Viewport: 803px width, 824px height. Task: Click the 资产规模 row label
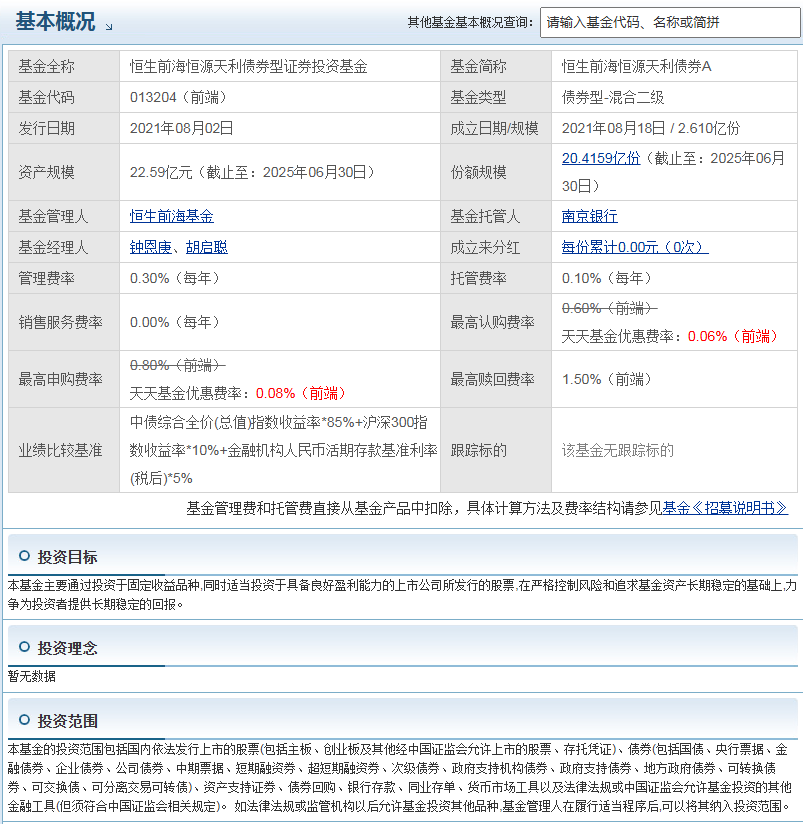tap(47, 172)
